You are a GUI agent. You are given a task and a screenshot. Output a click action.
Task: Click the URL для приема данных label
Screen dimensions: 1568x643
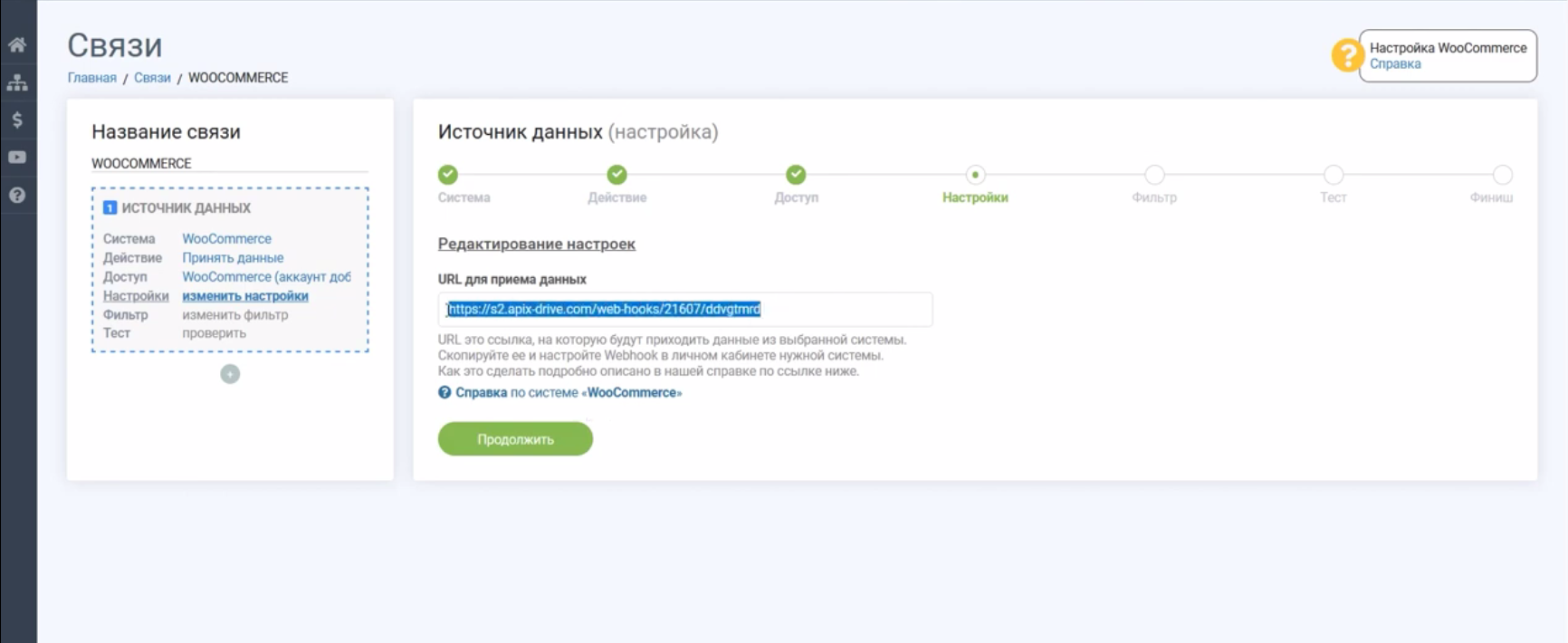(x=512, y=279)
